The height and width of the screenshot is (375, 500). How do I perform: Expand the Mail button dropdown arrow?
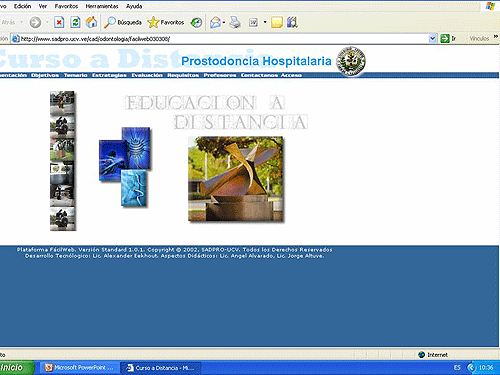coord(224,23)
